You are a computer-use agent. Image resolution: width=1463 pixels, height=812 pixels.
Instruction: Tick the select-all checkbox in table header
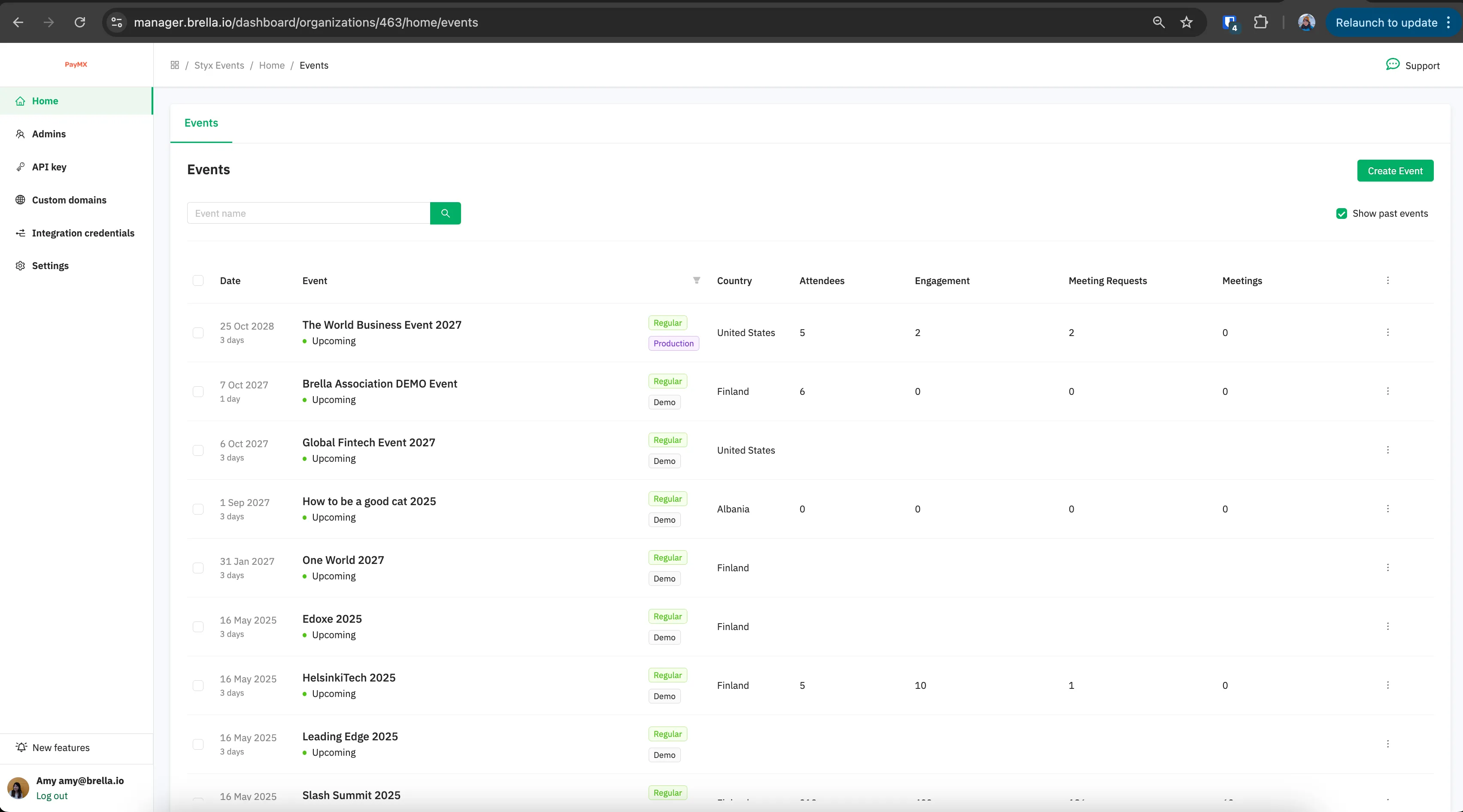(x=198, y=281)
